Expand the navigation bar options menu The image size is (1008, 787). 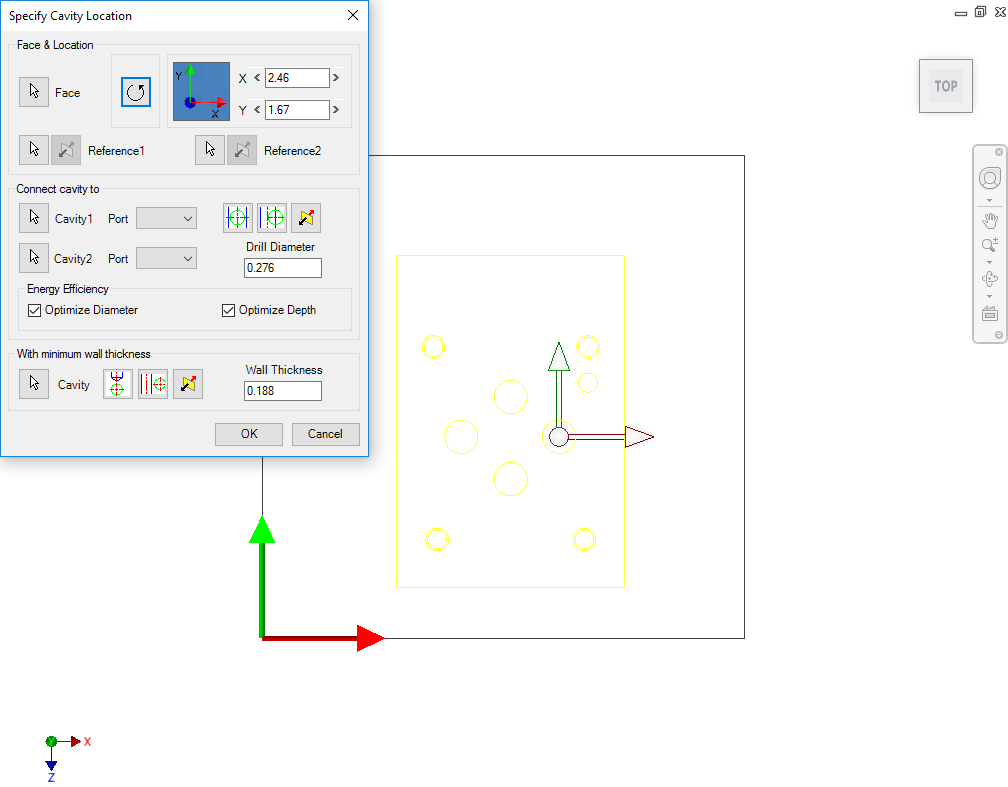click(x=998, y=336)
